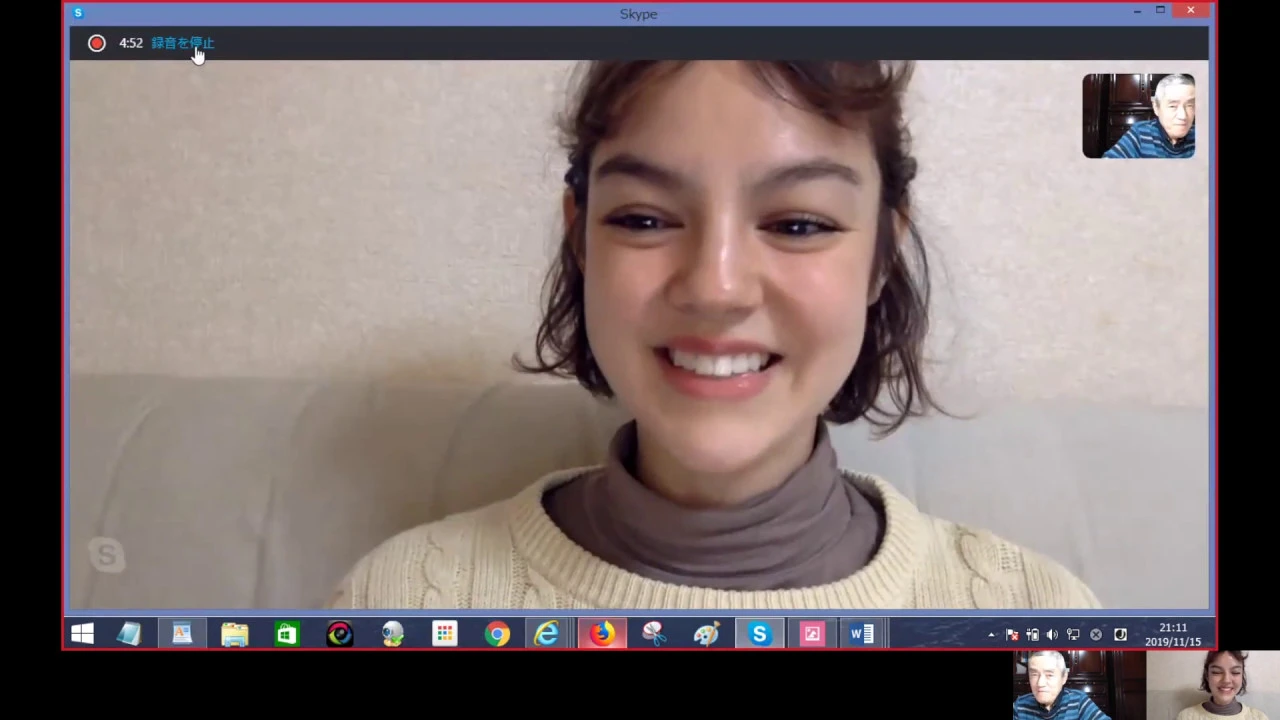This screenshot has height=720, width=1280.
Task: Switch to Skype taskbar icon
Action: click(x=760, y=634)
